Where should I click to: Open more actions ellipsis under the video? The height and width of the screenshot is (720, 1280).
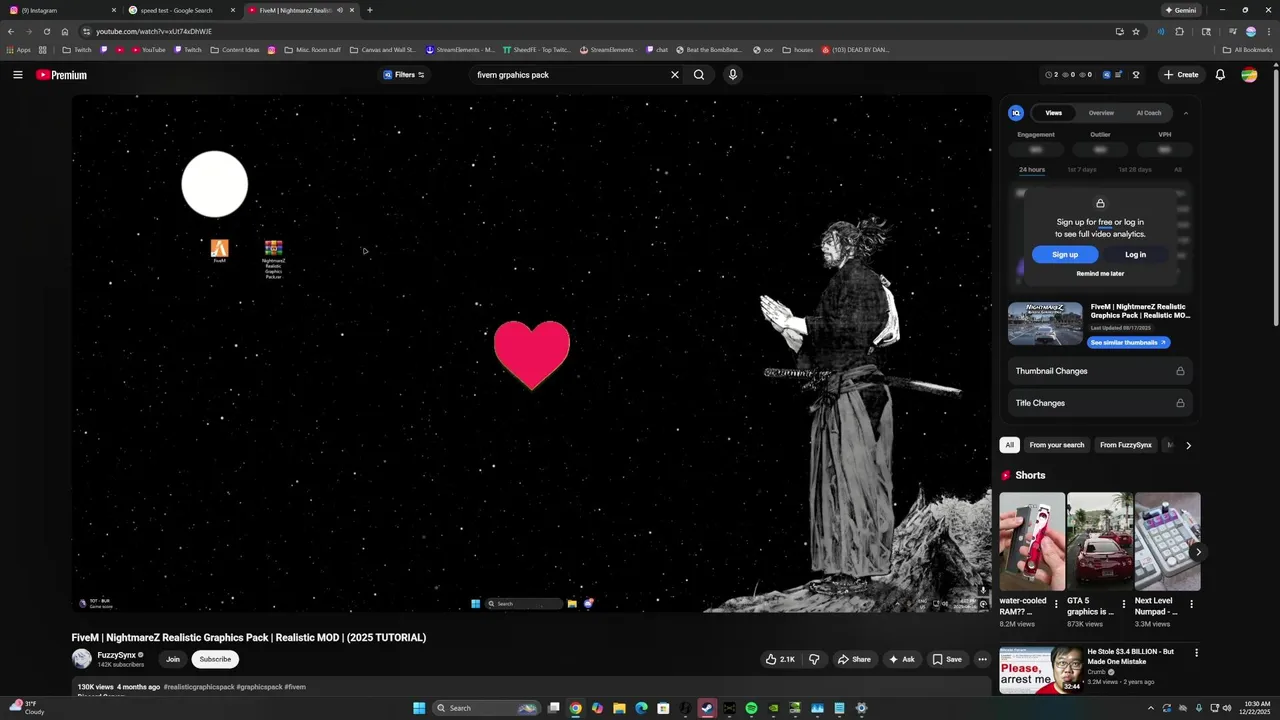[x=982, y=660]
